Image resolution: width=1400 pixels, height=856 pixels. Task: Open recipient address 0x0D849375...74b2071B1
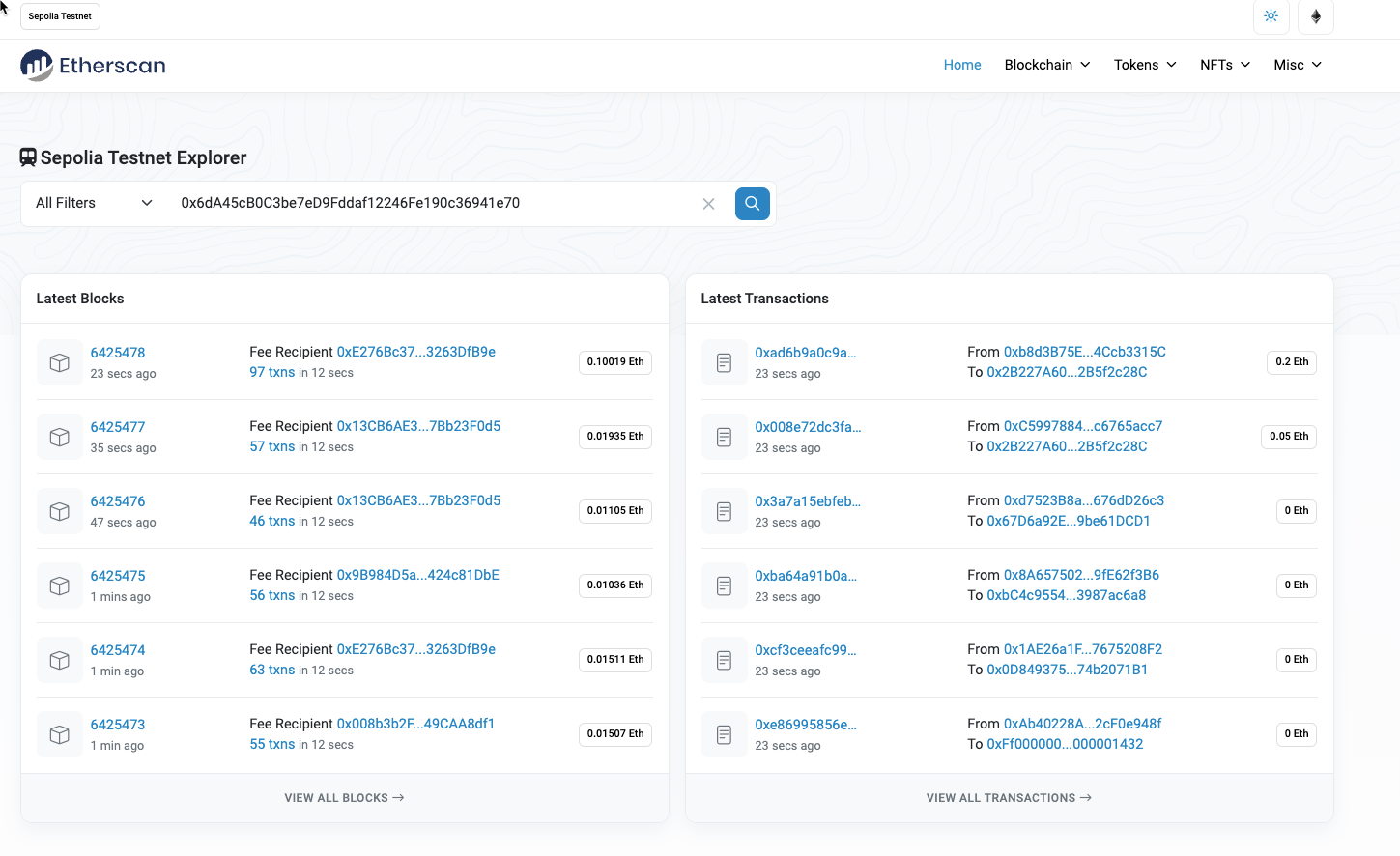[x=1068, y=670]
